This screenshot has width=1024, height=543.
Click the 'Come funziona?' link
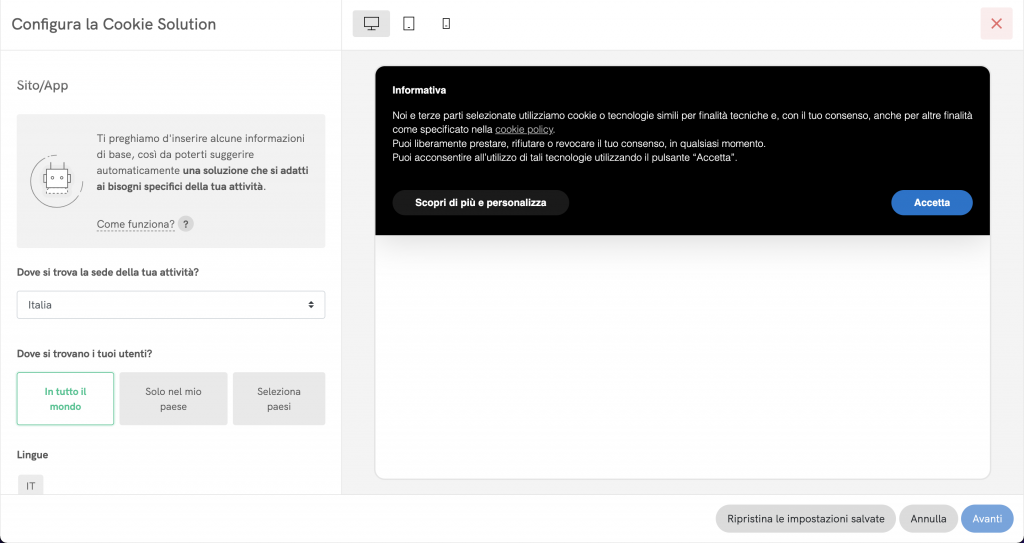tap(135, 224)
